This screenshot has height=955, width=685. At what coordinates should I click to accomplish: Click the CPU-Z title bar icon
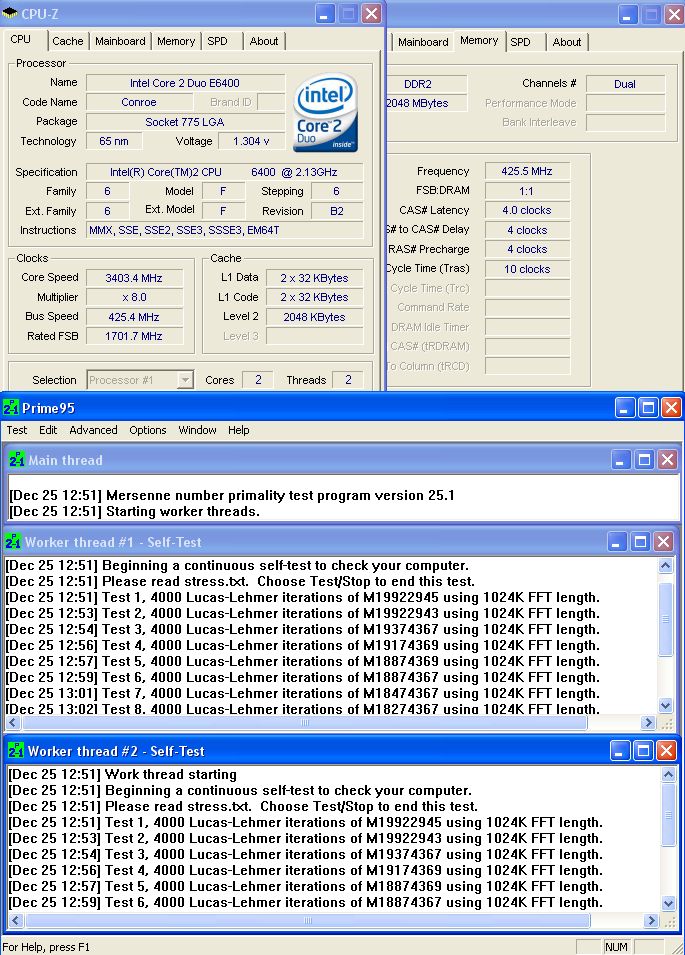pyautogui.click(x=10, y=13)
